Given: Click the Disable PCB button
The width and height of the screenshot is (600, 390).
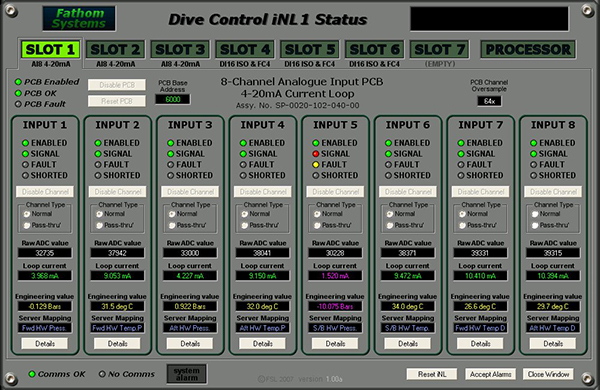Looking at the screenshot, I should (x=117, y=85).
